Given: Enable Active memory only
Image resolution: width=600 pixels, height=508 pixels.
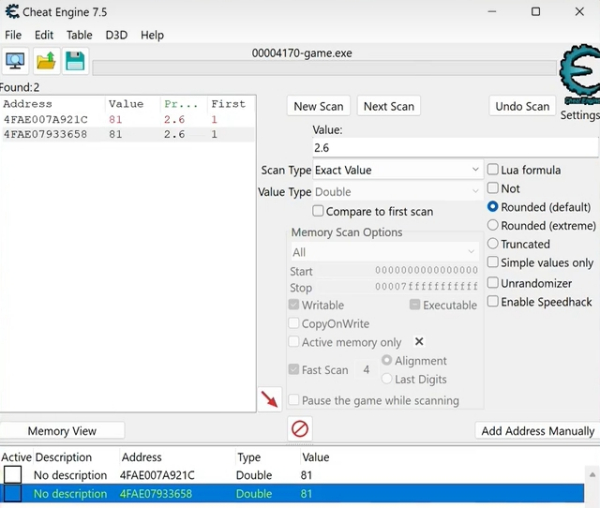Looking at the screenshot, I should pyautogui.click(x=294, y=342).
